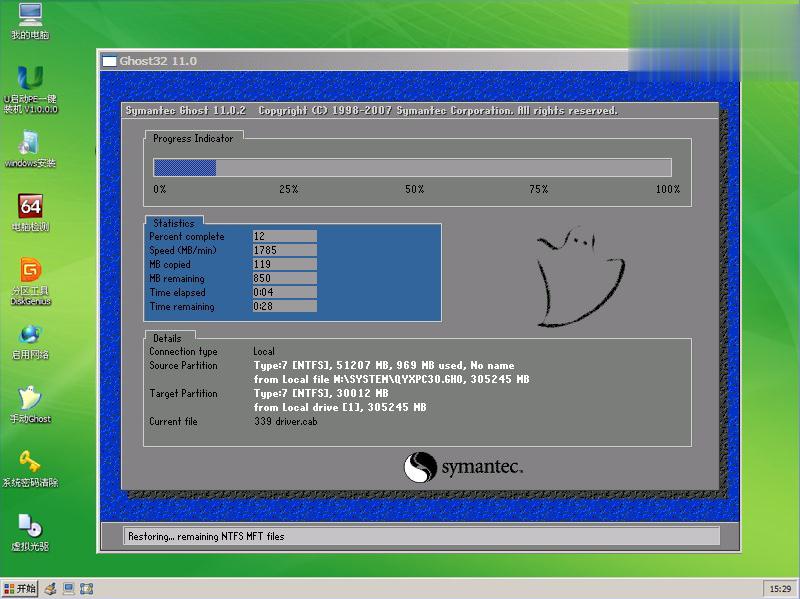Click the 100% progress scale label

[668, 189]
